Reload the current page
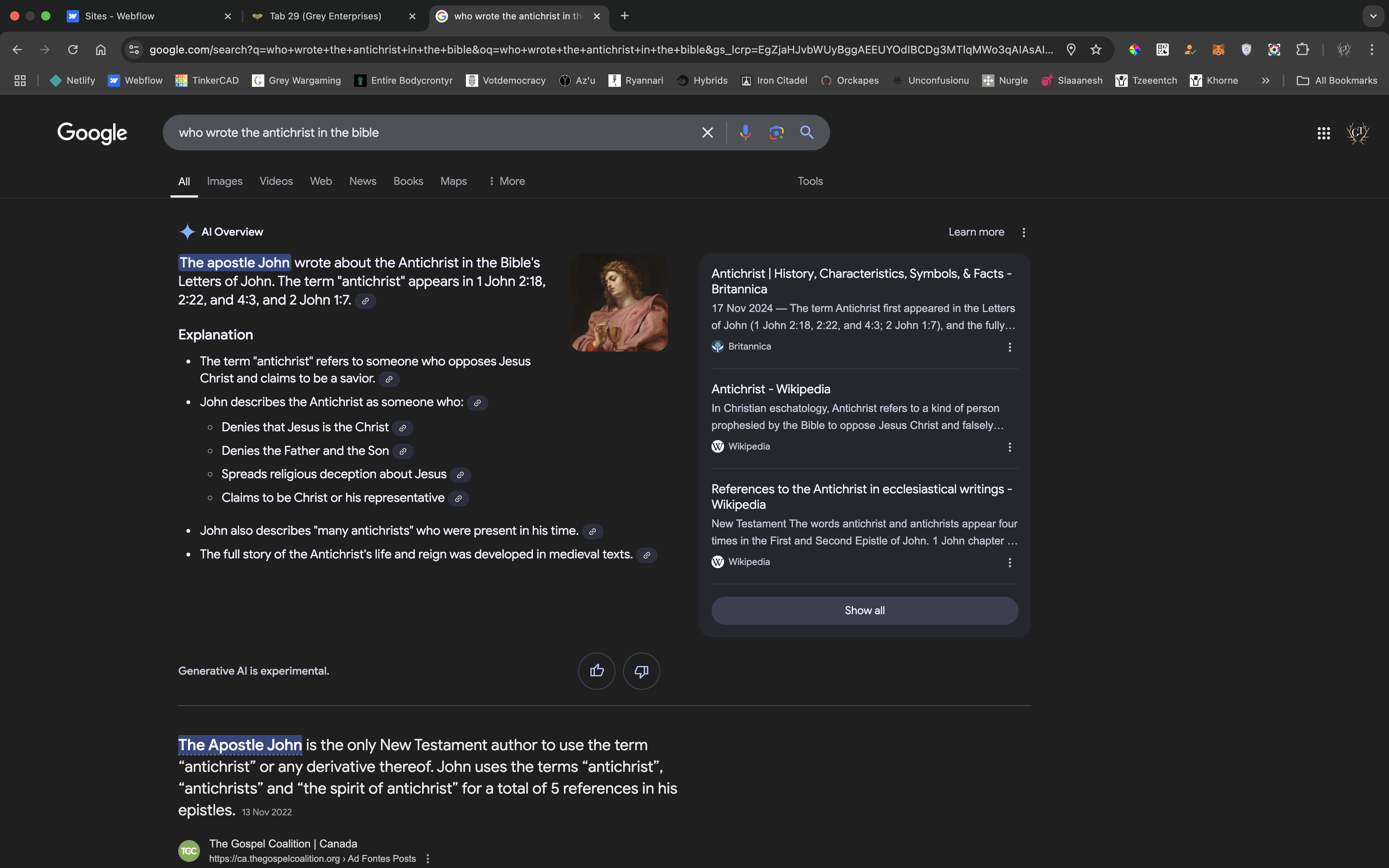Screen dimensions: 1389x868 pyautogui.click(x=73, y=50)
